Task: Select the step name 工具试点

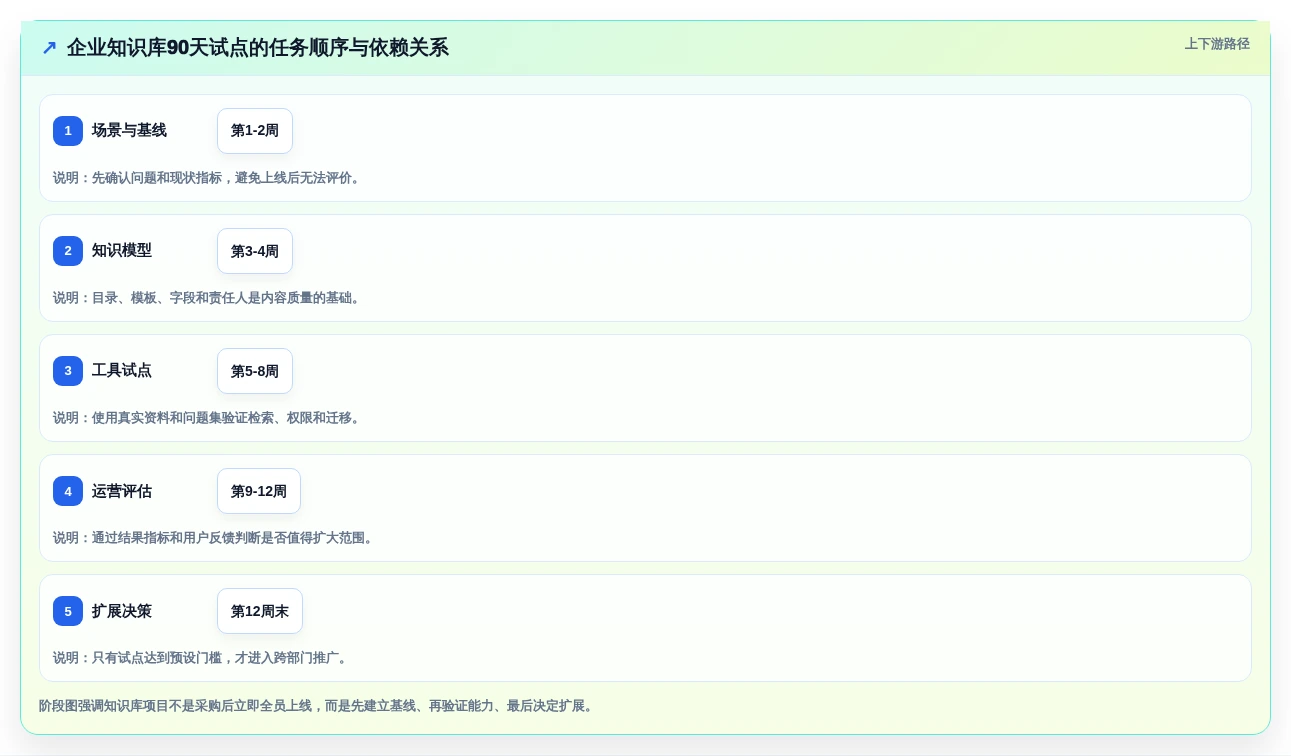Action: click(122, 371)
